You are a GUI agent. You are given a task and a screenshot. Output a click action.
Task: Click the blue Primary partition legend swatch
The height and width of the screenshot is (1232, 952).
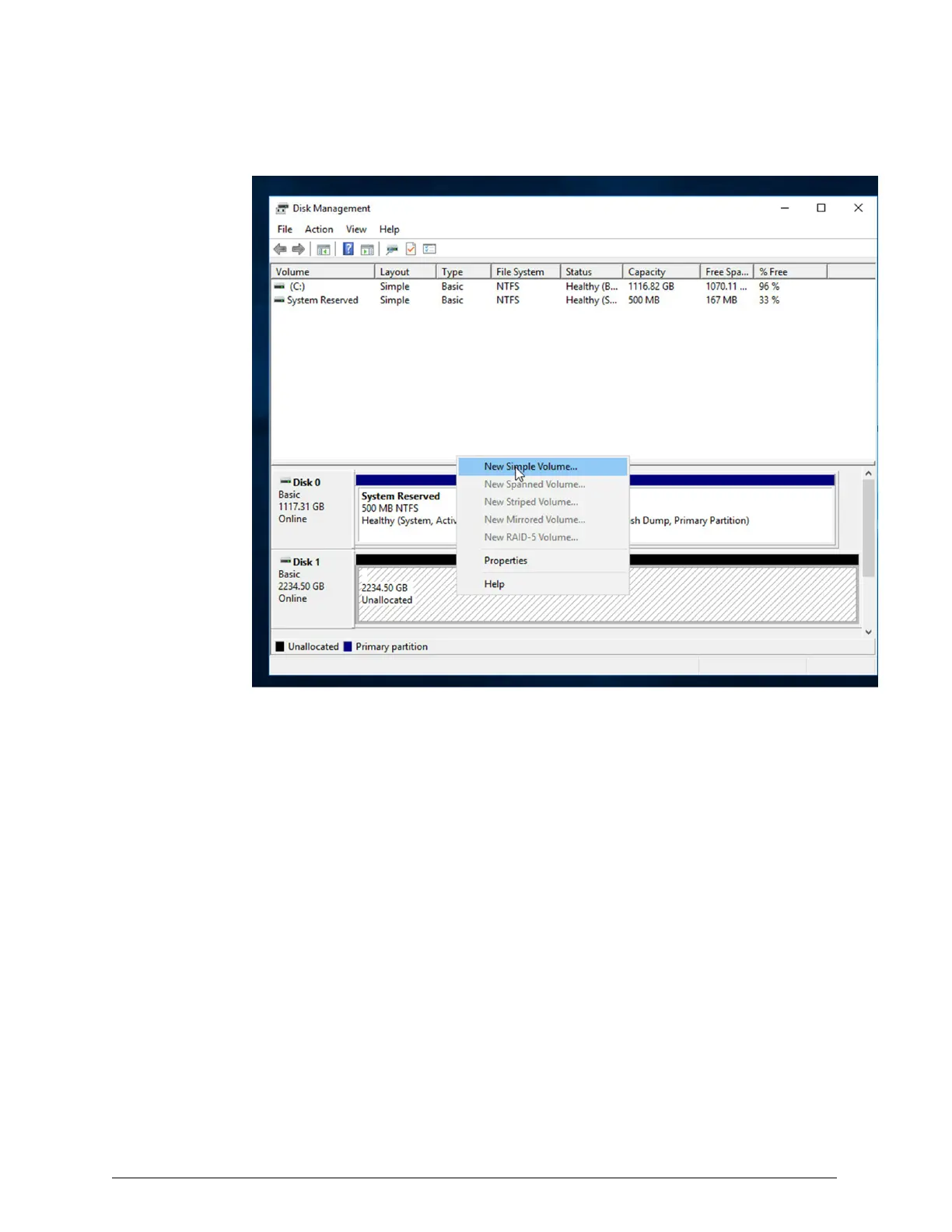tap(348, 646)
